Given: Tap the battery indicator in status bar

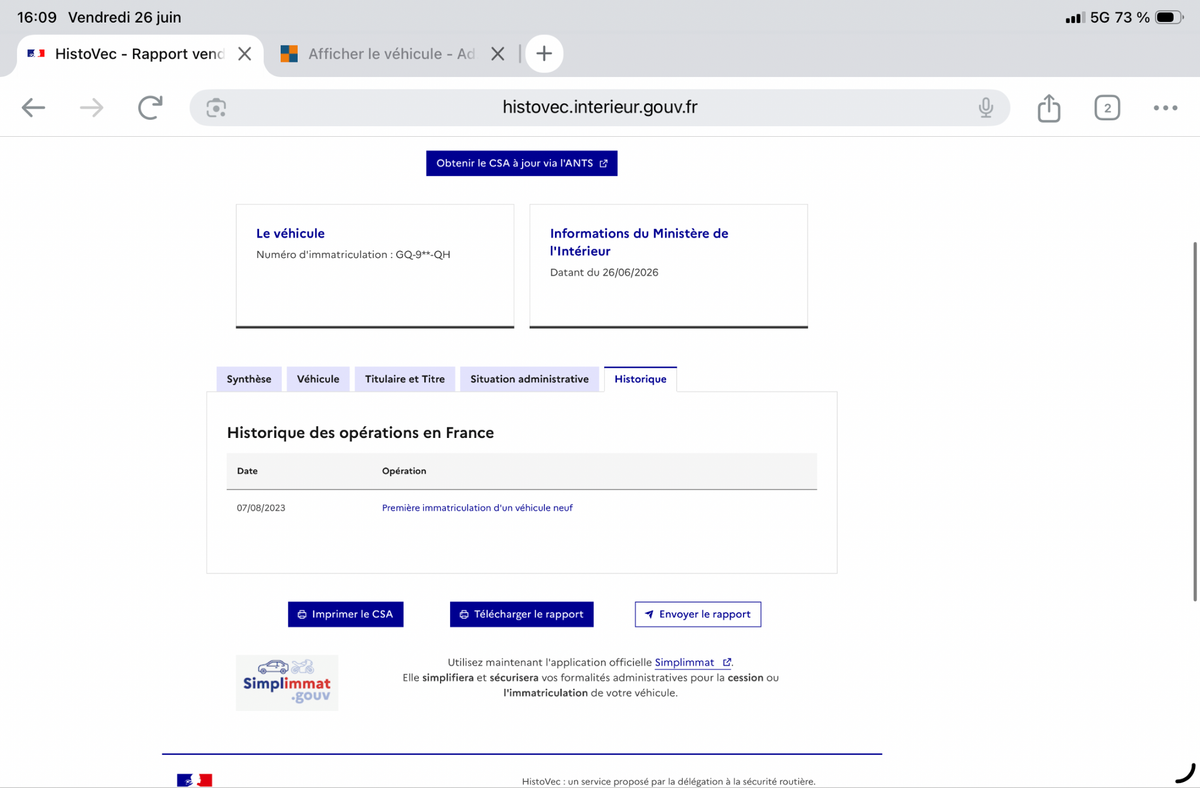Looking at the screenshot, I should pyautogui.click(x=1169, y=17).
